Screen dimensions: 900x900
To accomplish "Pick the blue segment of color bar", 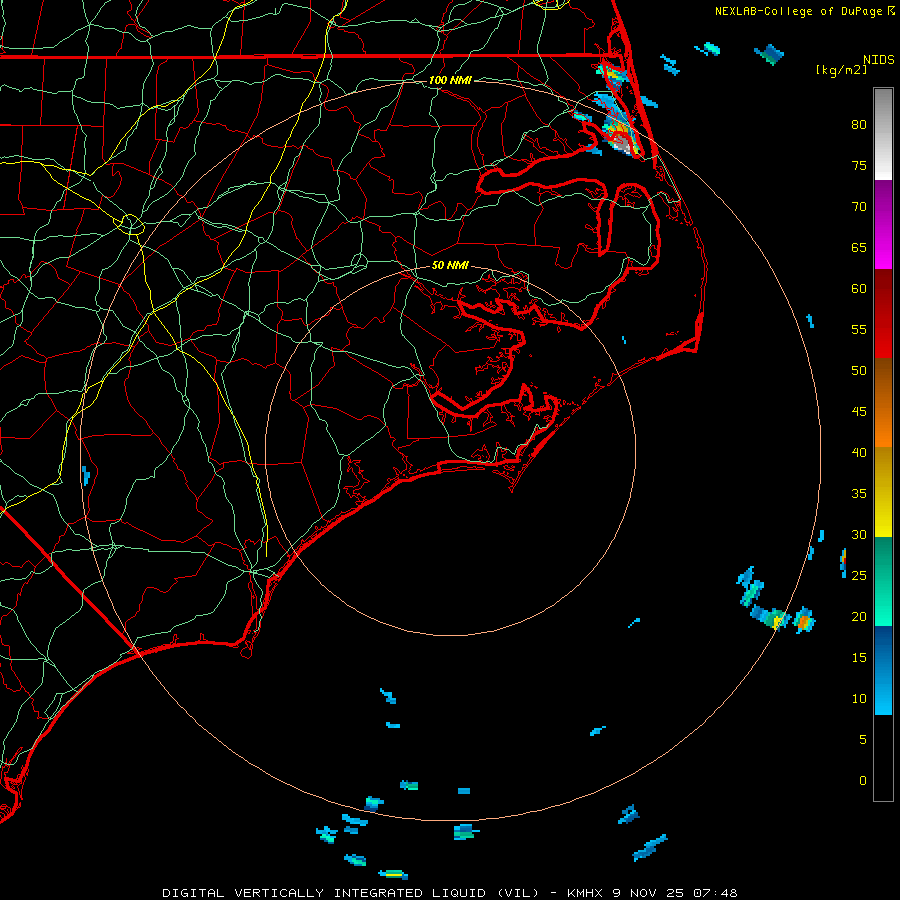I will (883, 670).
